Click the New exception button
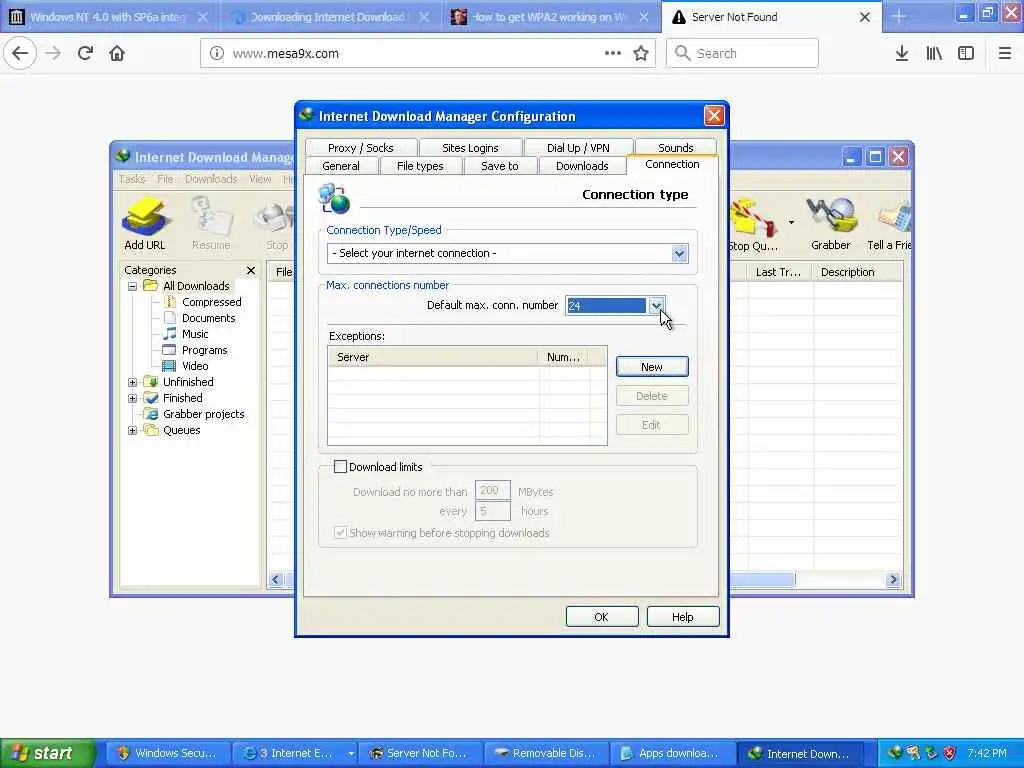Viewport: 1024px width, 768px height. [x=652, y=367]
